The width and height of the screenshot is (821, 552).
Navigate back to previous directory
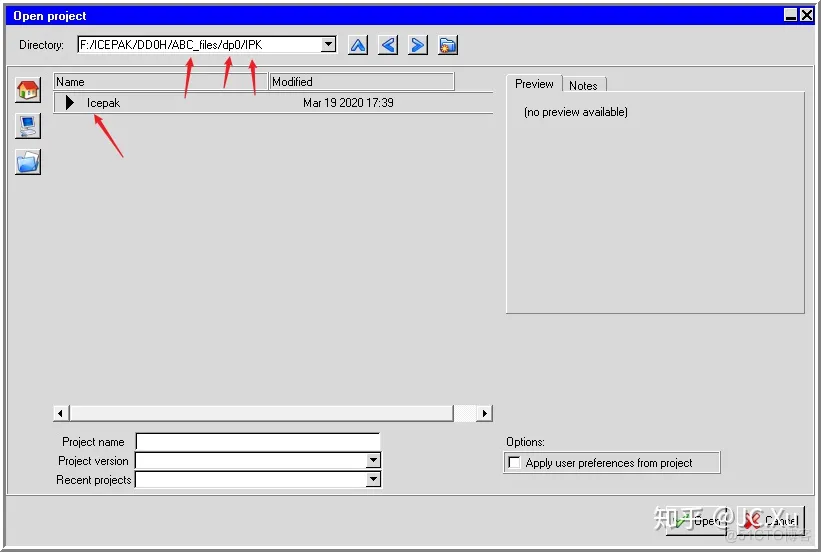tap(388, 45)
